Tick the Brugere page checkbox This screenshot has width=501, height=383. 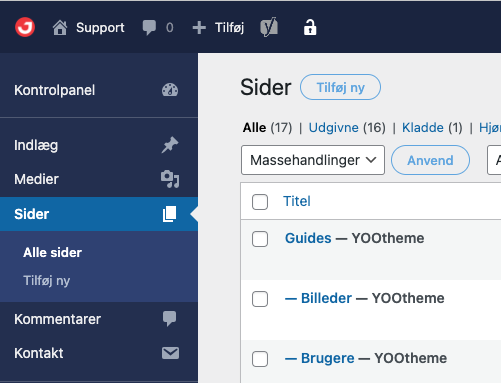[x=260, y=359]
